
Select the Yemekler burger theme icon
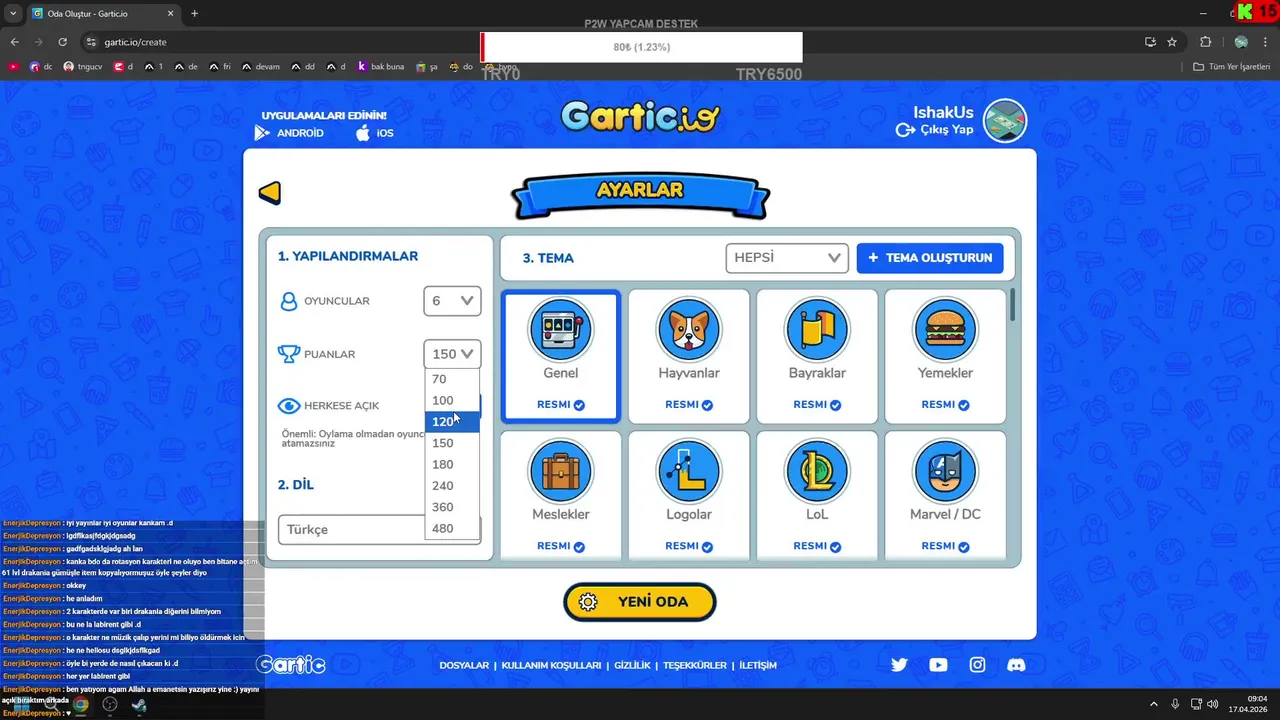point(945,329)
